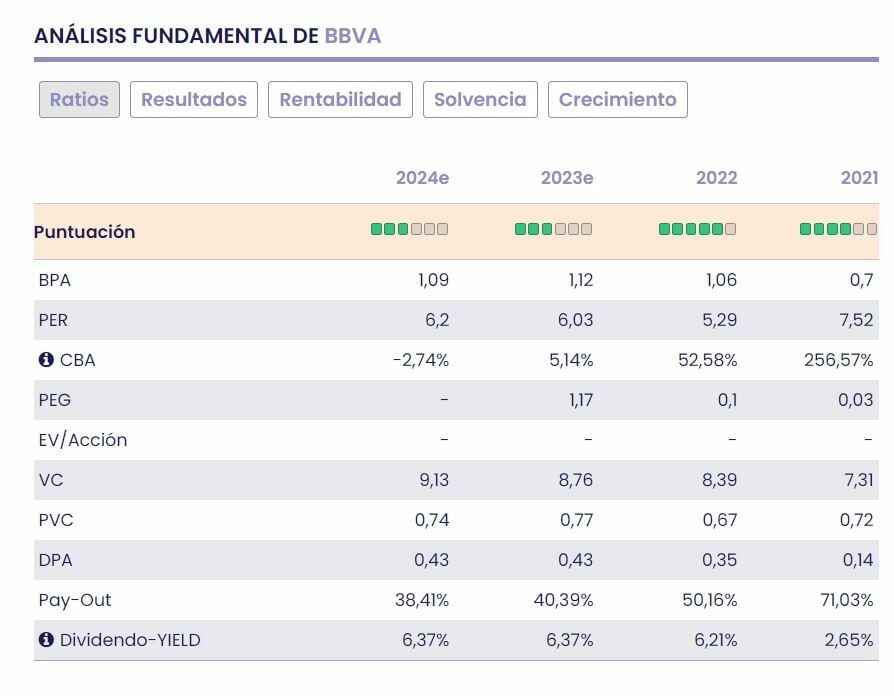This screenshot has width=894, height=696.
Task: Click the 2021 column header
Action: tap(859, 178)
